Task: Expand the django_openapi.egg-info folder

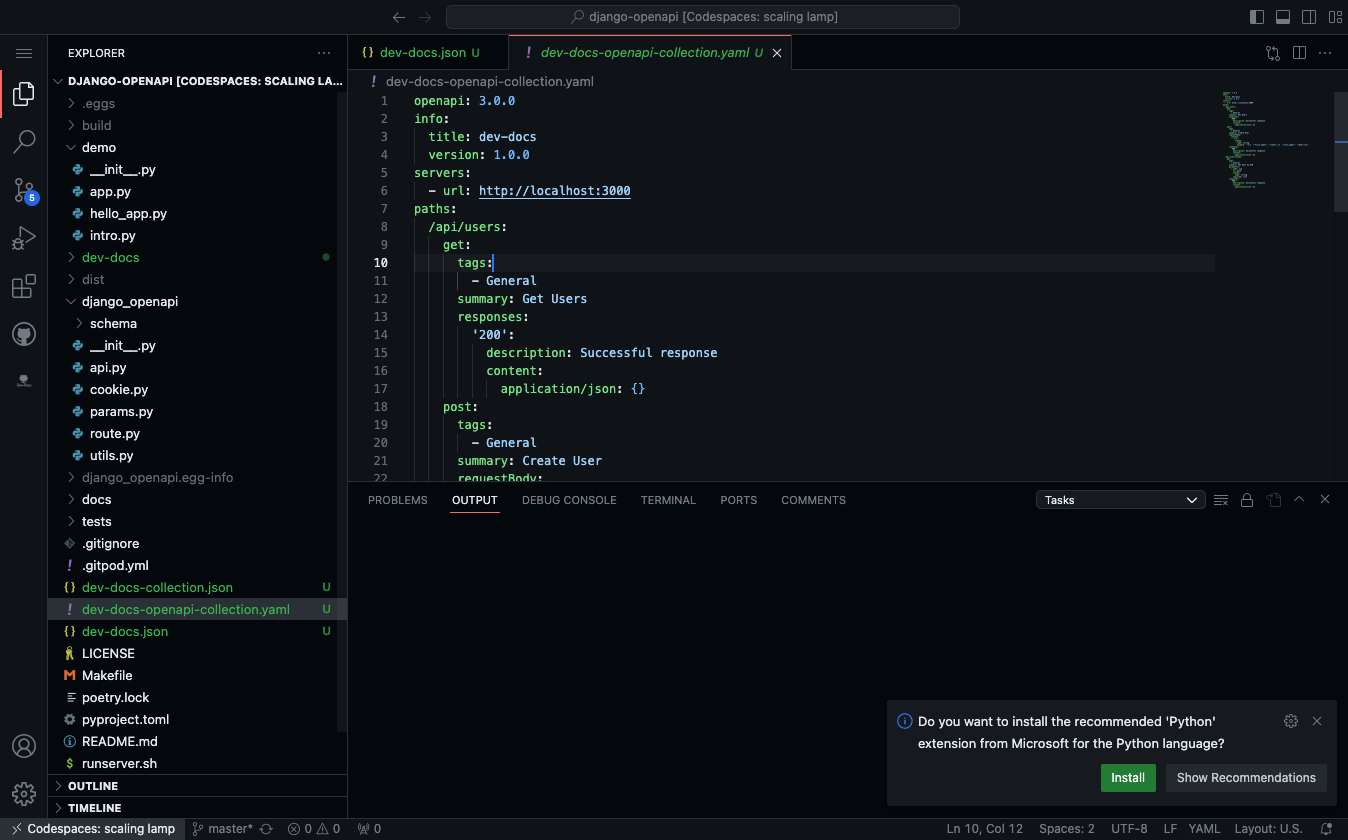Action: 157,477
